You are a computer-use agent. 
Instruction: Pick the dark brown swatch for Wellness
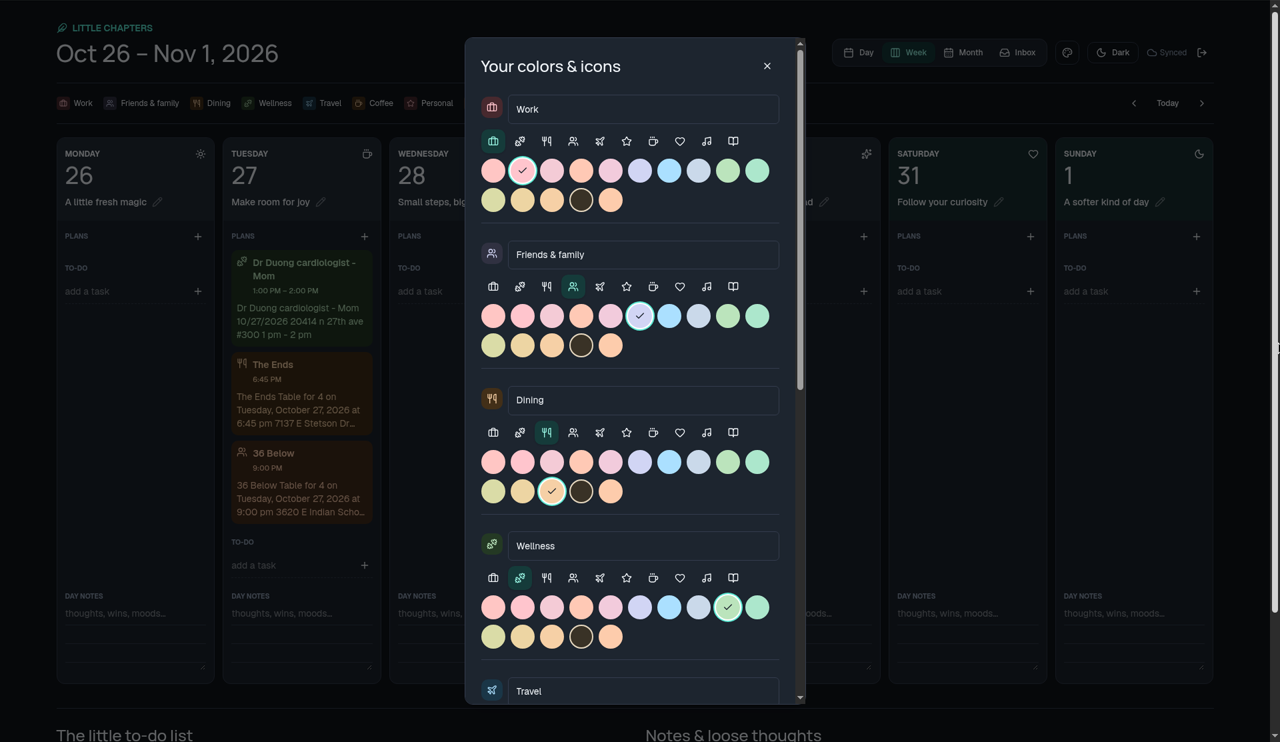[581, 636]
